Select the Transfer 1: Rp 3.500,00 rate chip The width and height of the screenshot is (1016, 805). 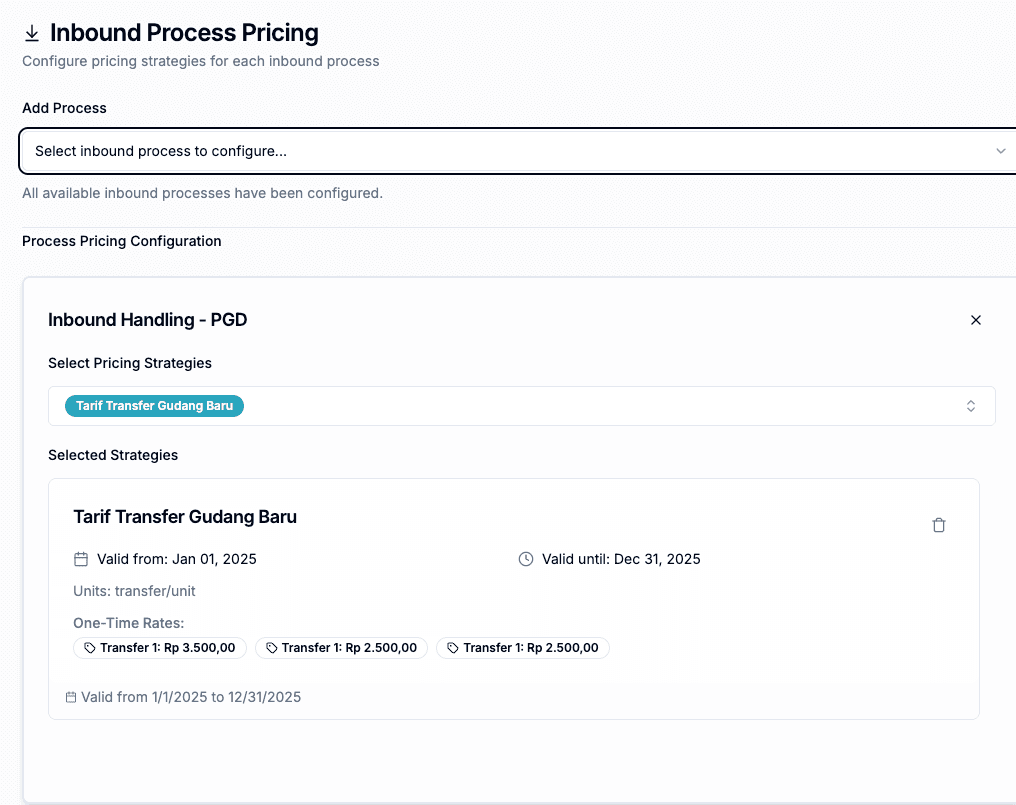click(x=160, y=648)
